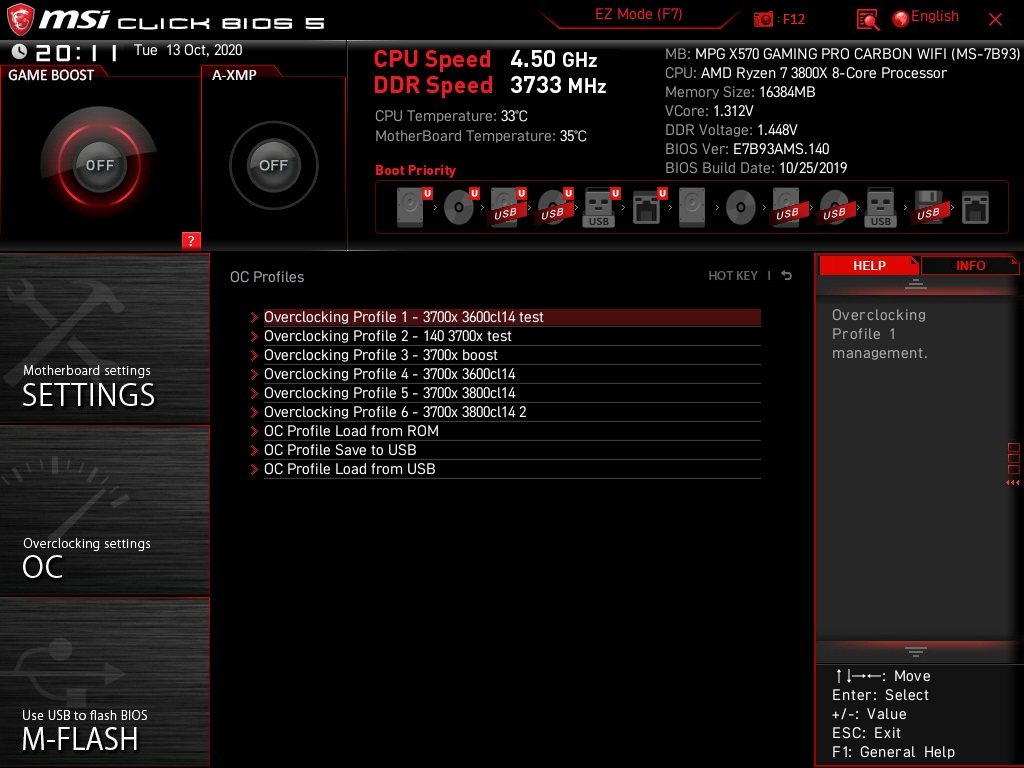
Task: Click the Overclocking Profile 1 management help text
Action: click(x=879, y=334)
